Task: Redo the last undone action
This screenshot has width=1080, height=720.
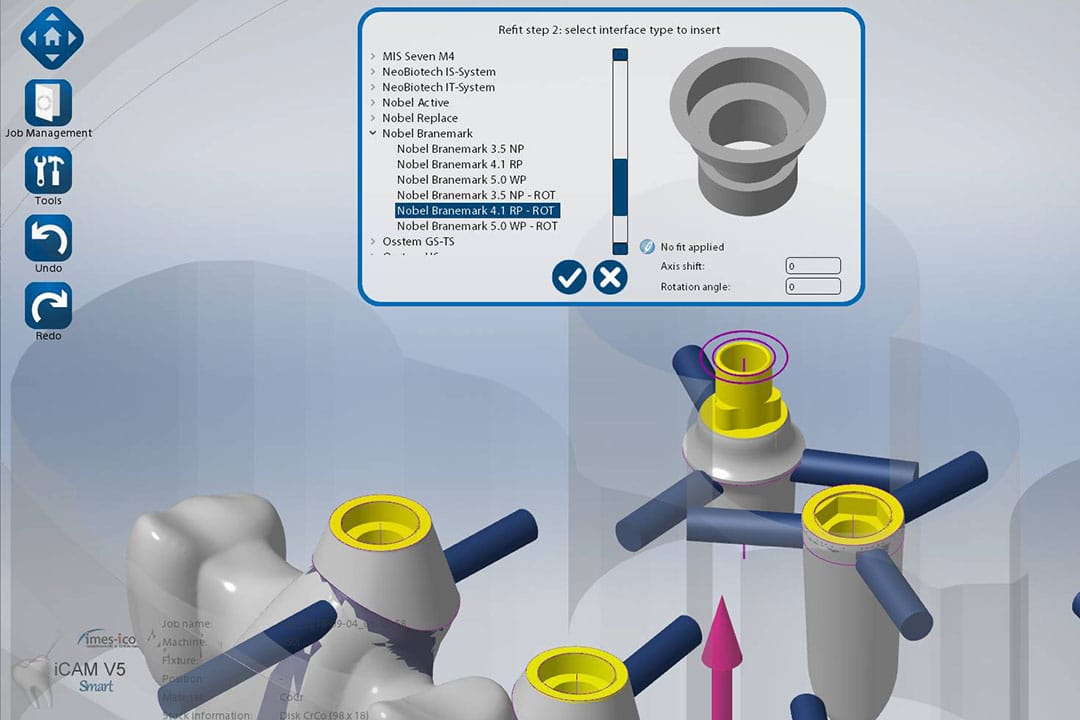Action: click(48, 306)
